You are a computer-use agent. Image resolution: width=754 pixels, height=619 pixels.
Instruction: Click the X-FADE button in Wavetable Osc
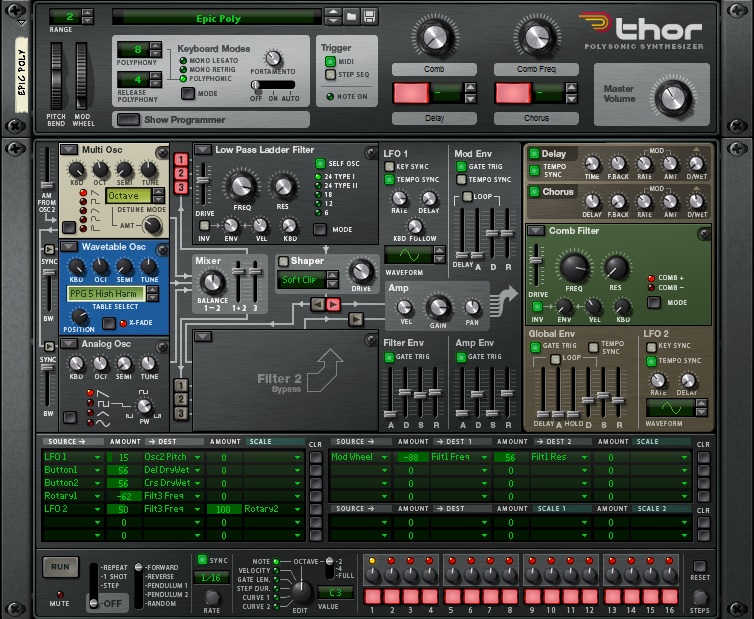coord(109,323)
